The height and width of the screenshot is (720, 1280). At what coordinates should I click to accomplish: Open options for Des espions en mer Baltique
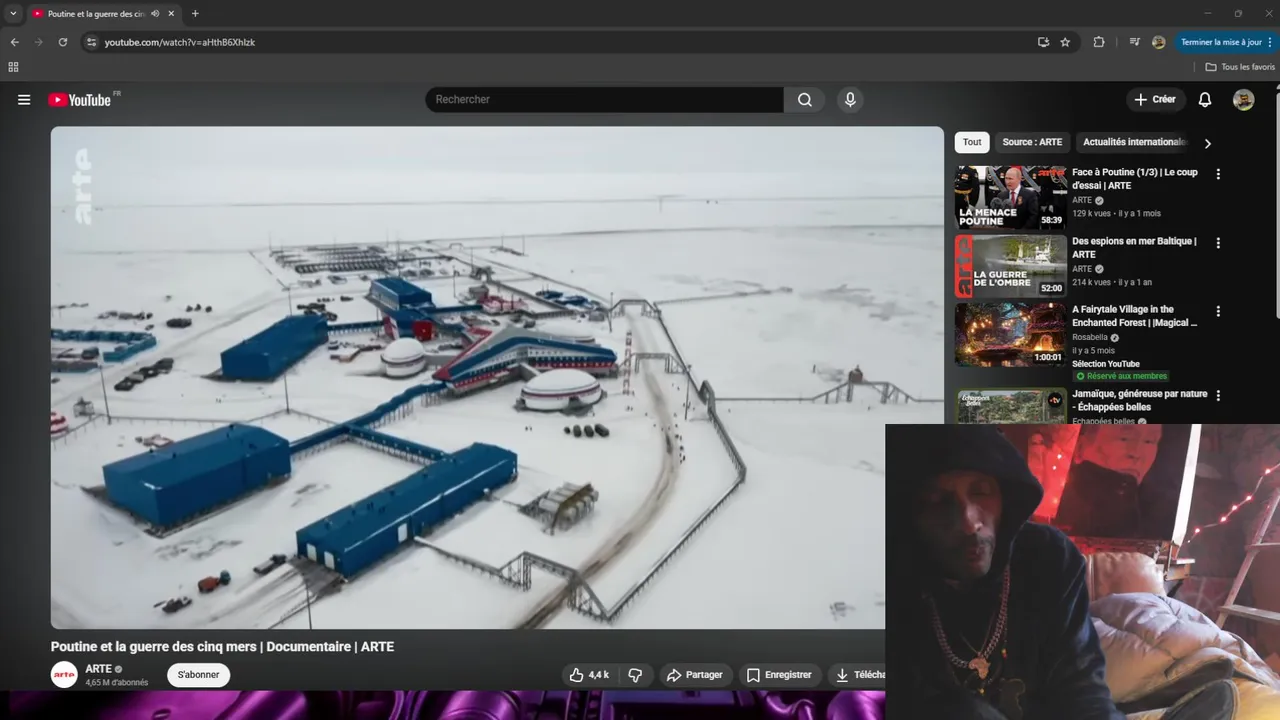pos(1218,243)
